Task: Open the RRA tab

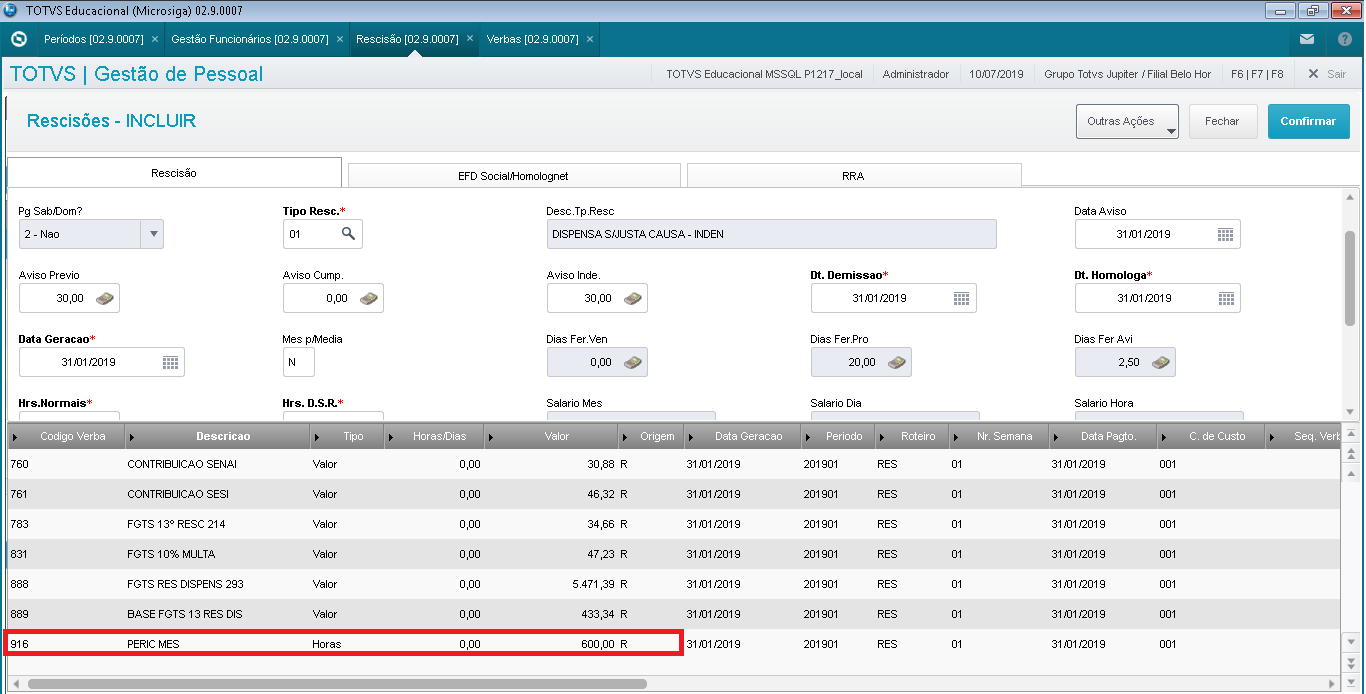Action: (853, 176)
